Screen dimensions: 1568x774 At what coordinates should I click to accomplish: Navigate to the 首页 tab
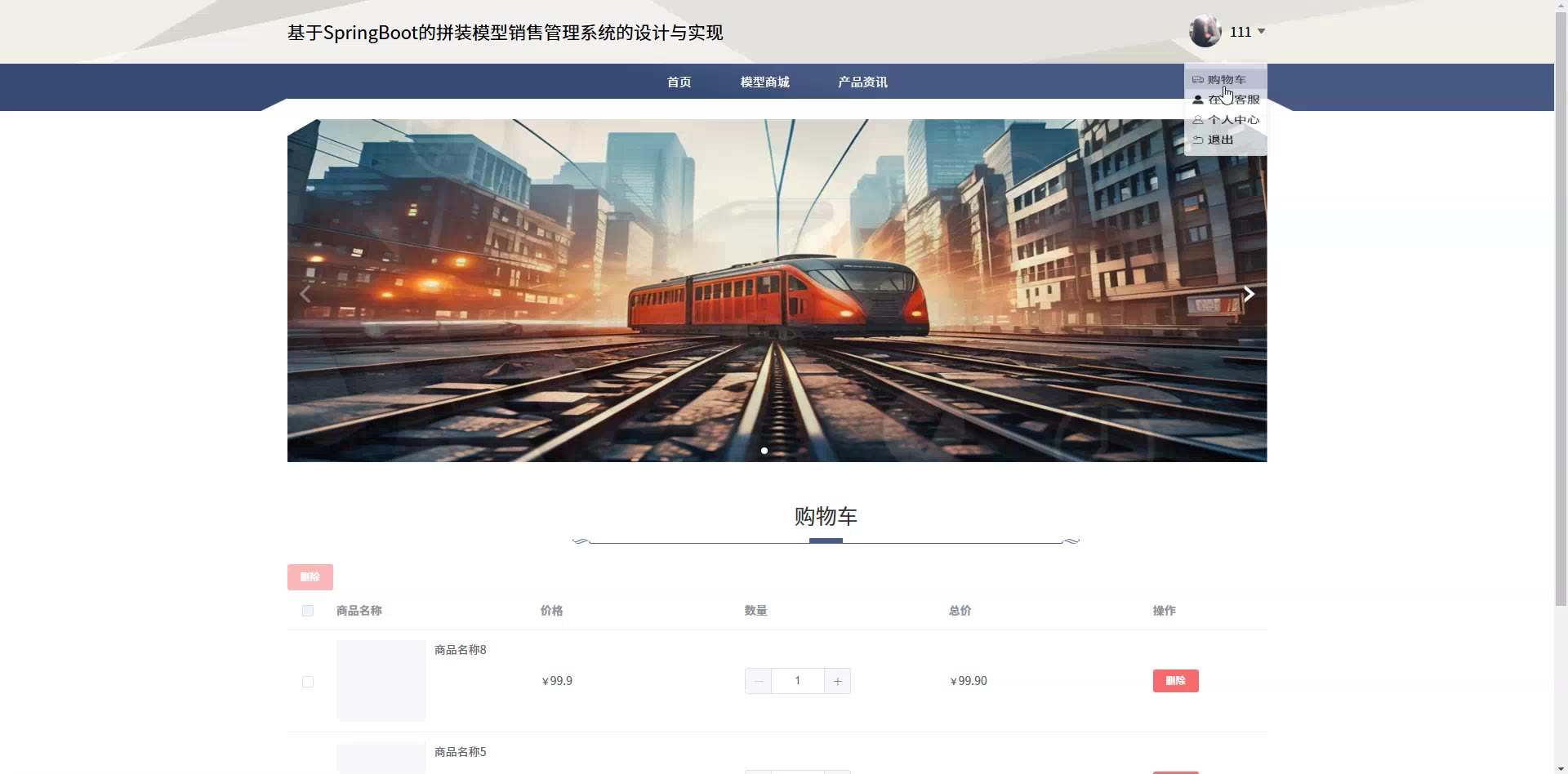(679, 82)
